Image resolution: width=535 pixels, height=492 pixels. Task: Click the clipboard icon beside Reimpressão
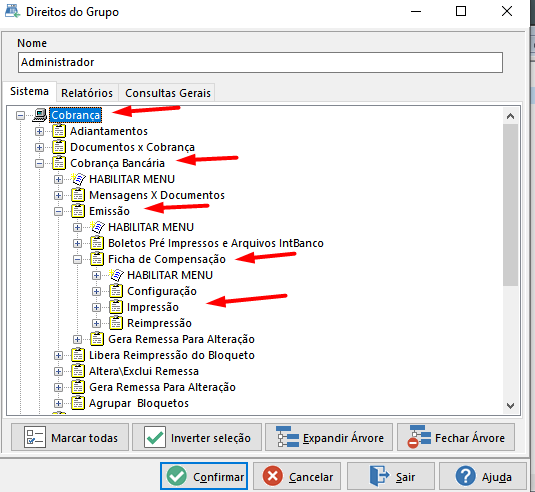tap(116, 323)
